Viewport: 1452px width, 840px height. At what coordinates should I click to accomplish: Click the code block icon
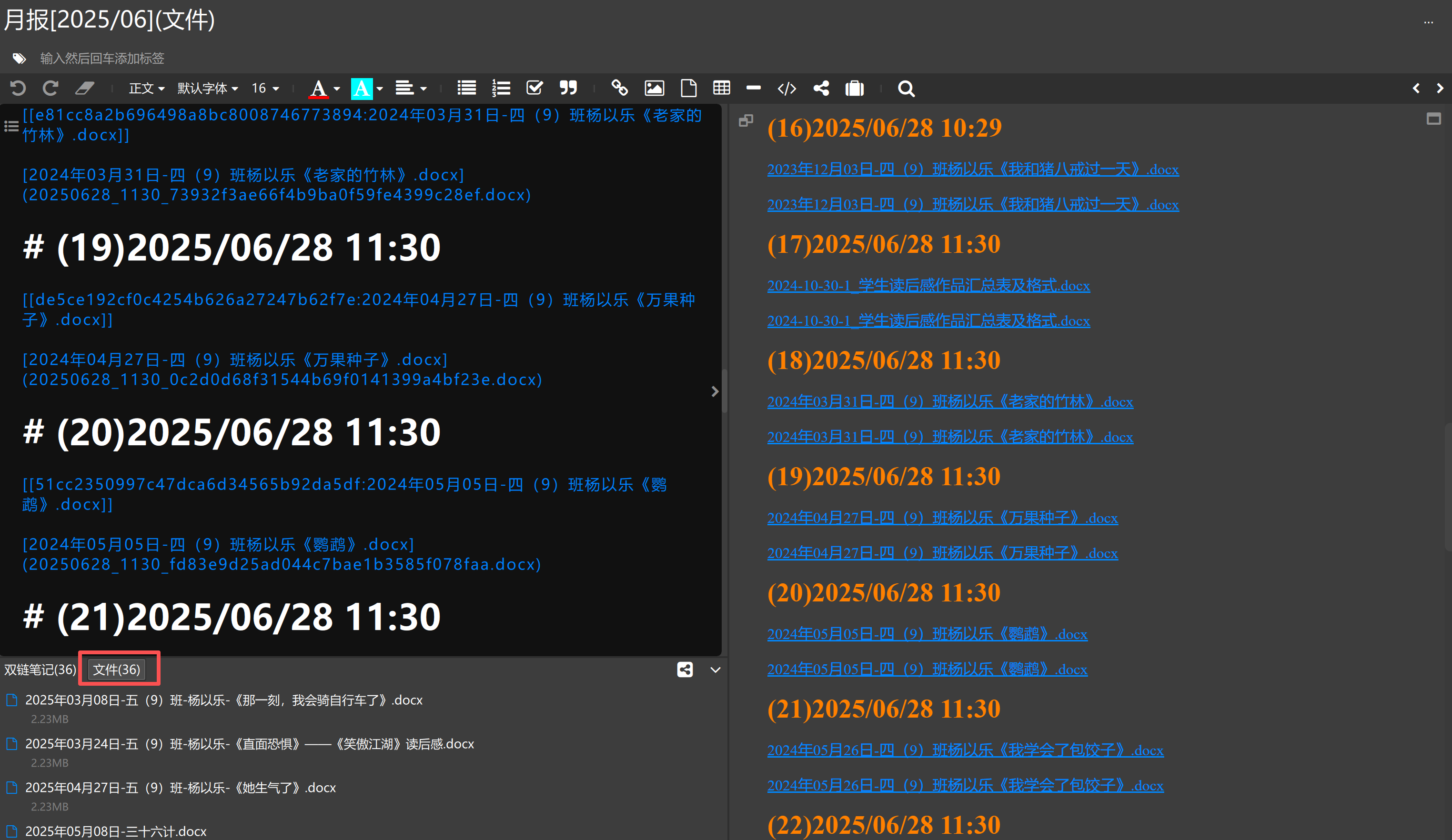(x=786, y=89)
